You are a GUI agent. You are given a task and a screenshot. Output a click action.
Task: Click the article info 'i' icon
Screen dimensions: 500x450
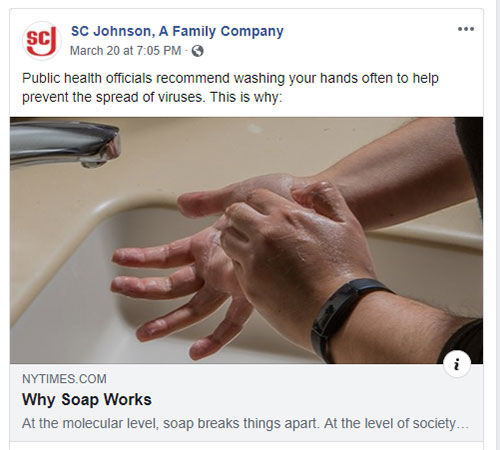coord(457,364)
